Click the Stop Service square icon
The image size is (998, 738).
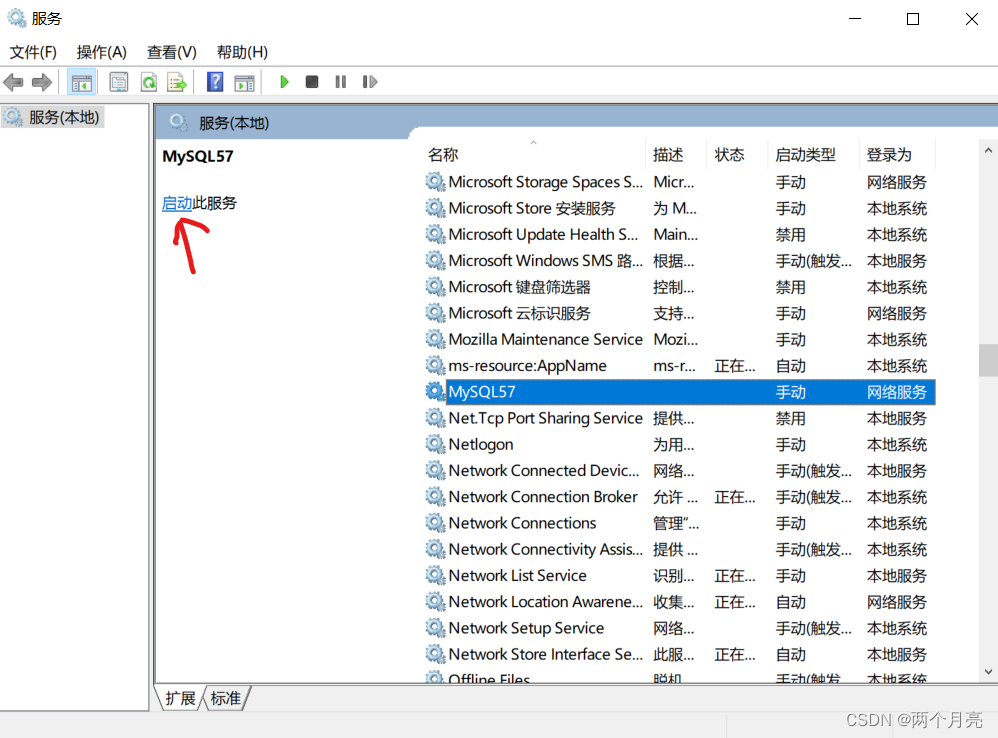312,82
